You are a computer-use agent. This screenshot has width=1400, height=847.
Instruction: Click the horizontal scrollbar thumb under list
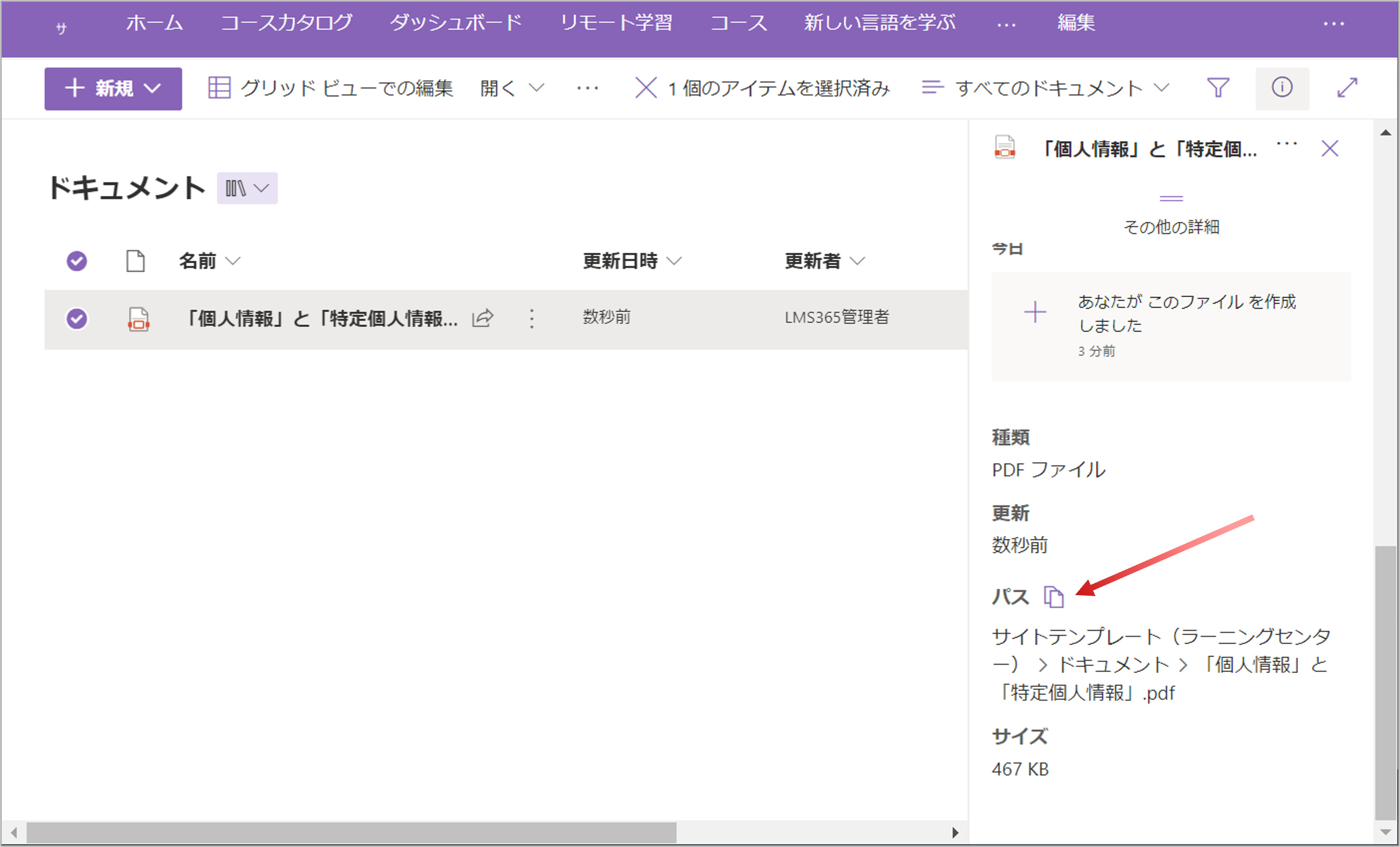351,833
